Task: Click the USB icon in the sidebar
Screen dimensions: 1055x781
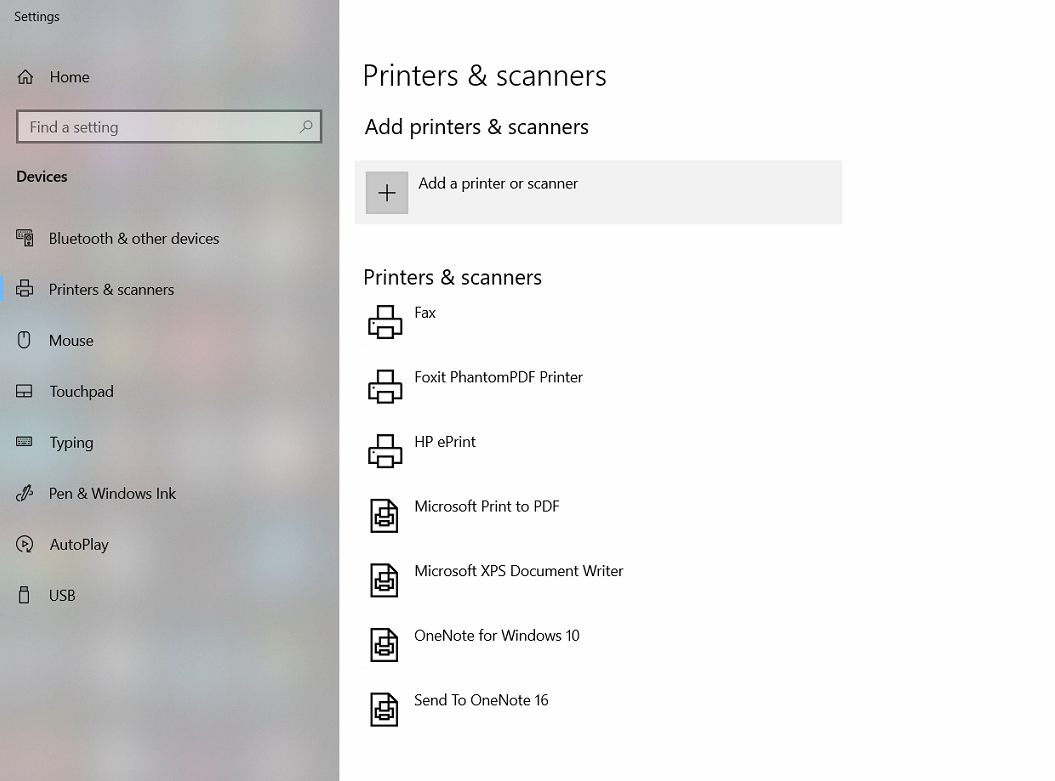Action: tap(24, 595)
